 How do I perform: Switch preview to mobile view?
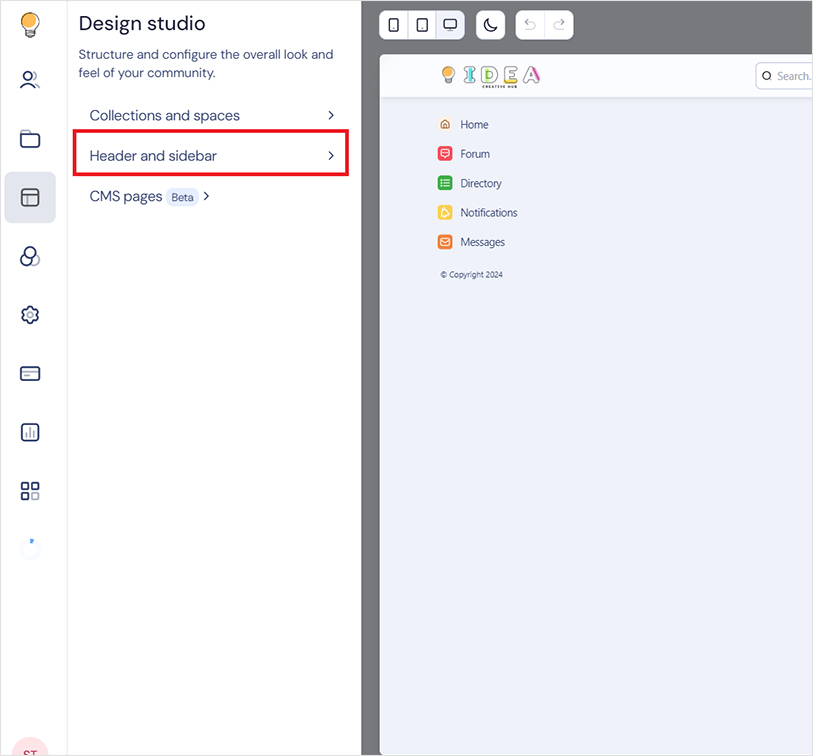(x=393, y=25)
